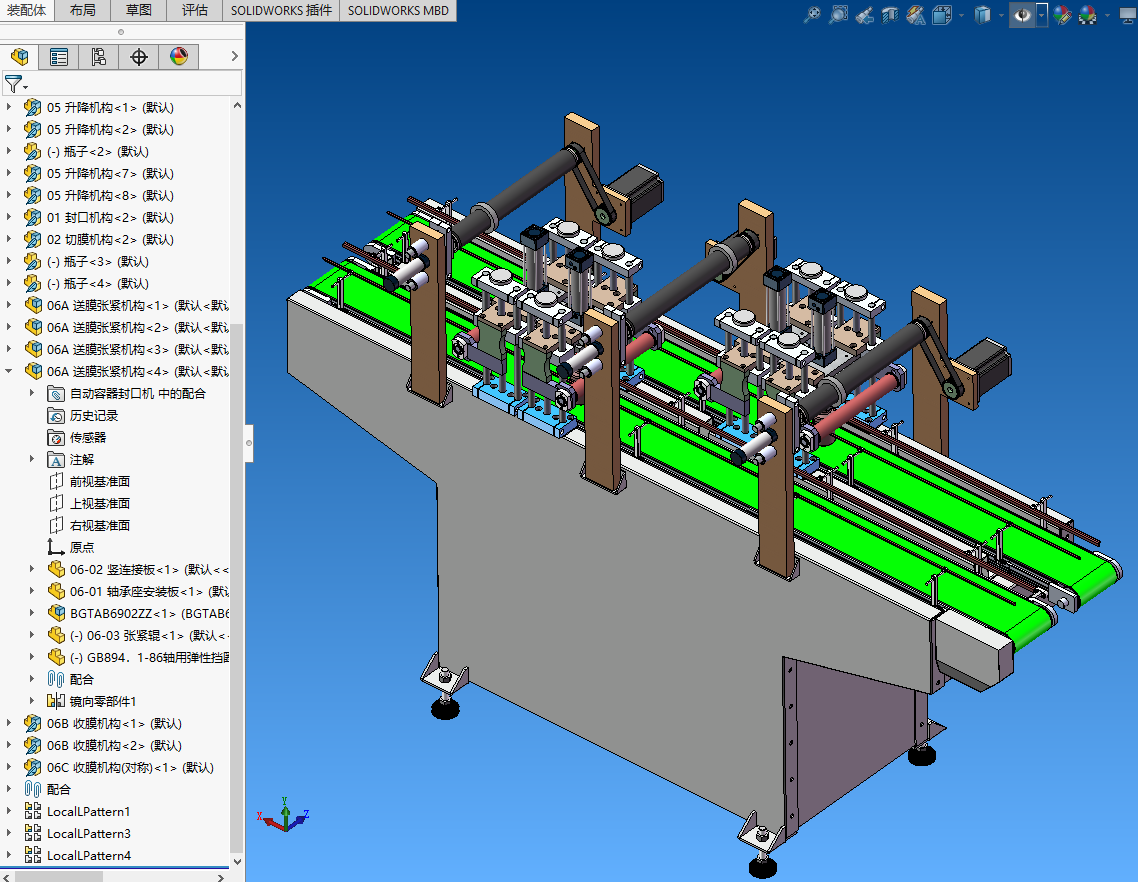Activate the Section View tool

tap(890, 15)
